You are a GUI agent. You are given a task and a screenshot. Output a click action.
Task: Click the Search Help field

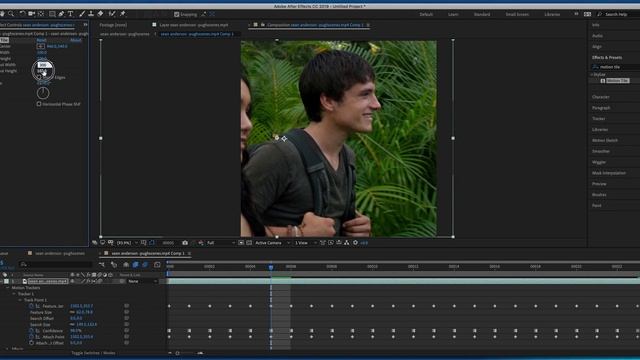pos(616,14)
